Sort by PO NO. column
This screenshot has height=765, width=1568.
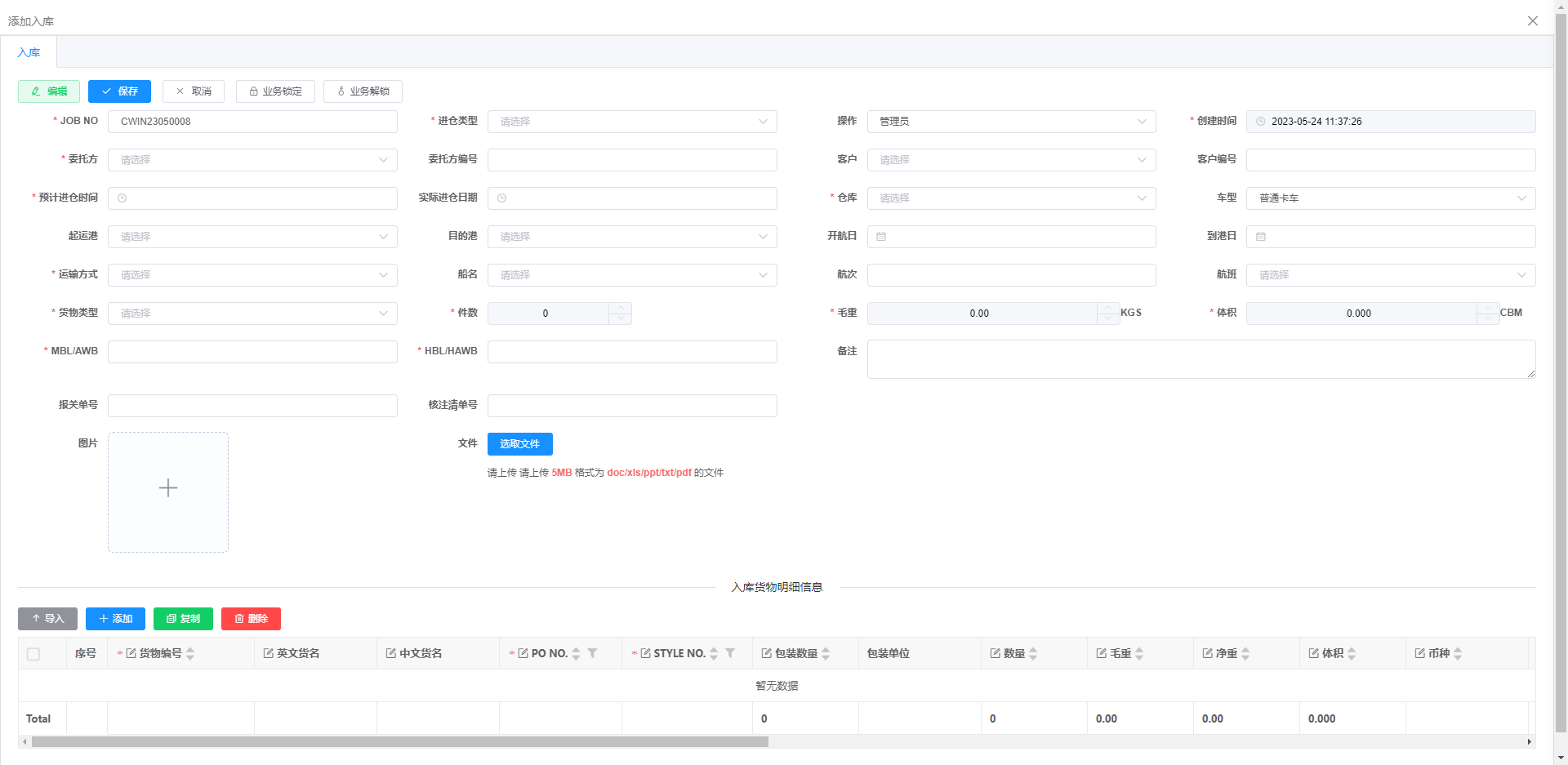click(576, 654)
